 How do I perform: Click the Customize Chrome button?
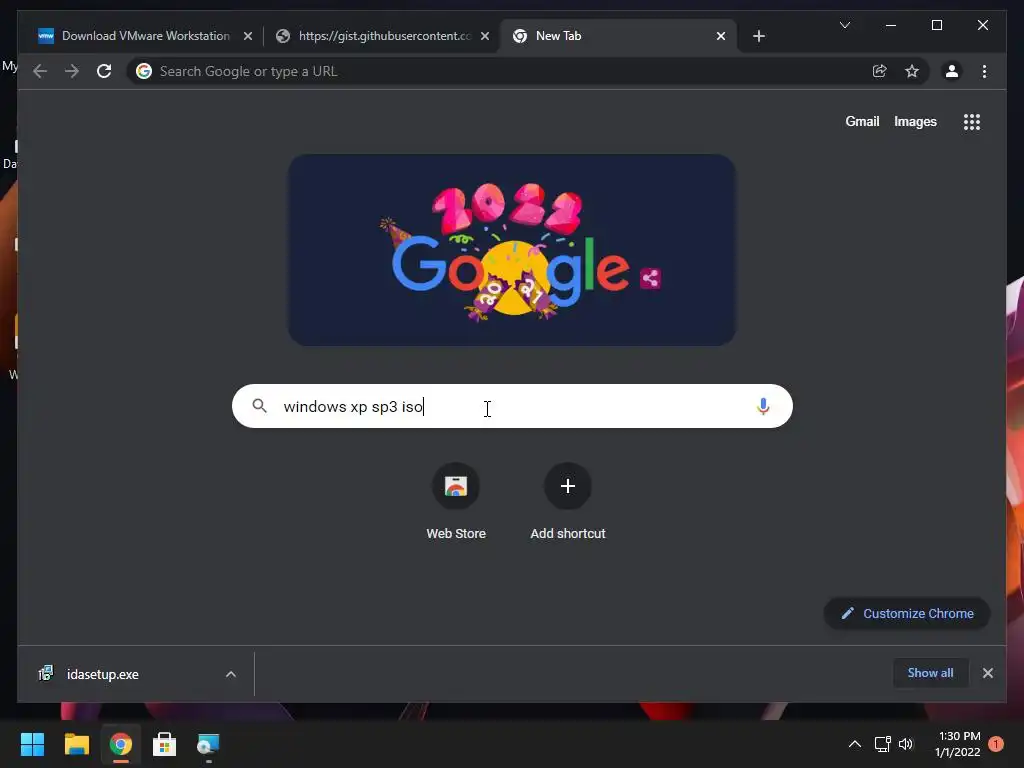[907, 613]
